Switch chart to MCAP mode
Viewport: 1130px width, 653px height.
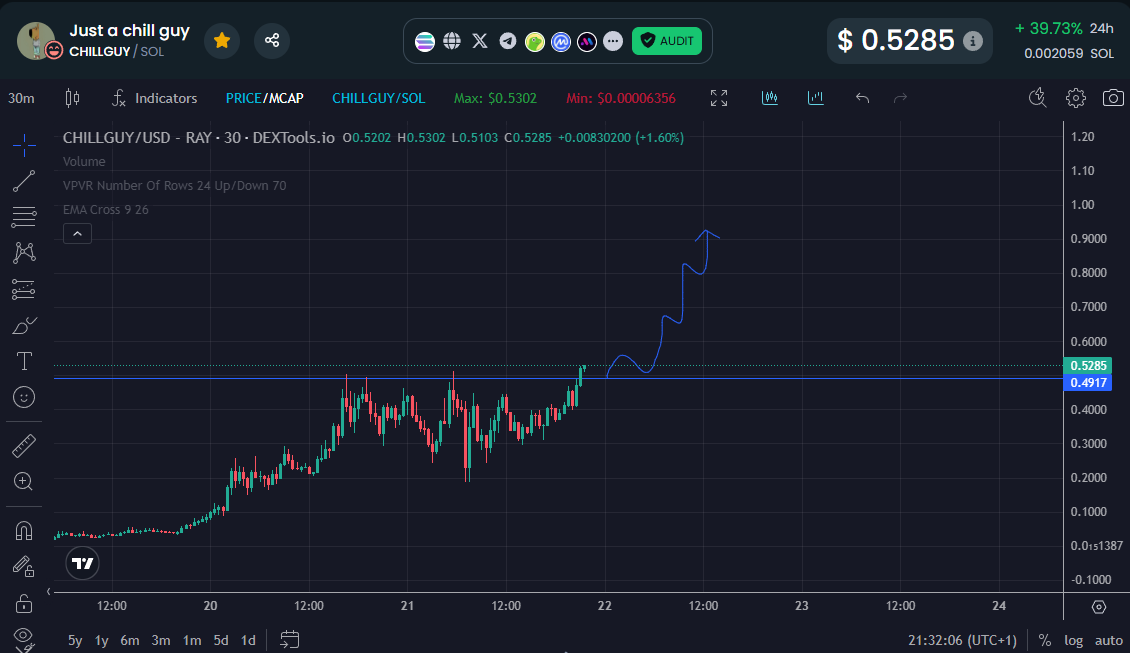coord(286,98)
